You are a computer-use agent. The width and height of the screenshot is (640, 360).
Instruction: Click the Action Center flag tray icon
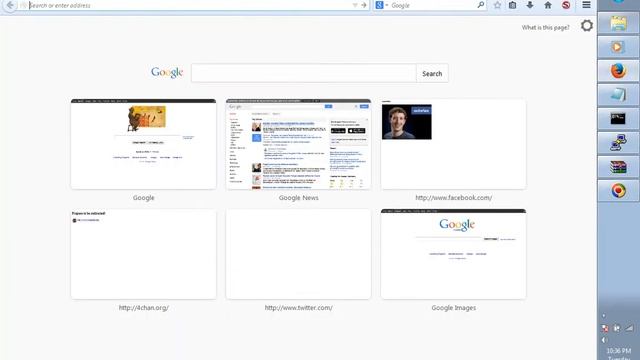(x=605, y=328)
